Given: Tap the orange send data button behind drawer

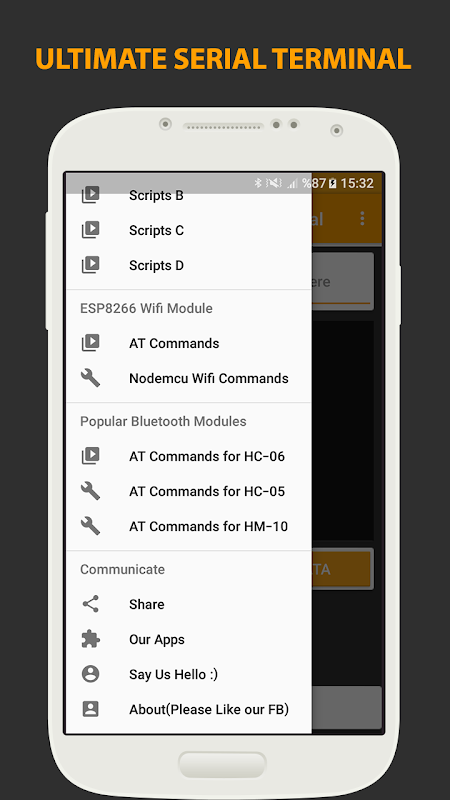Looking at the screenshot, I should [342, 569].
